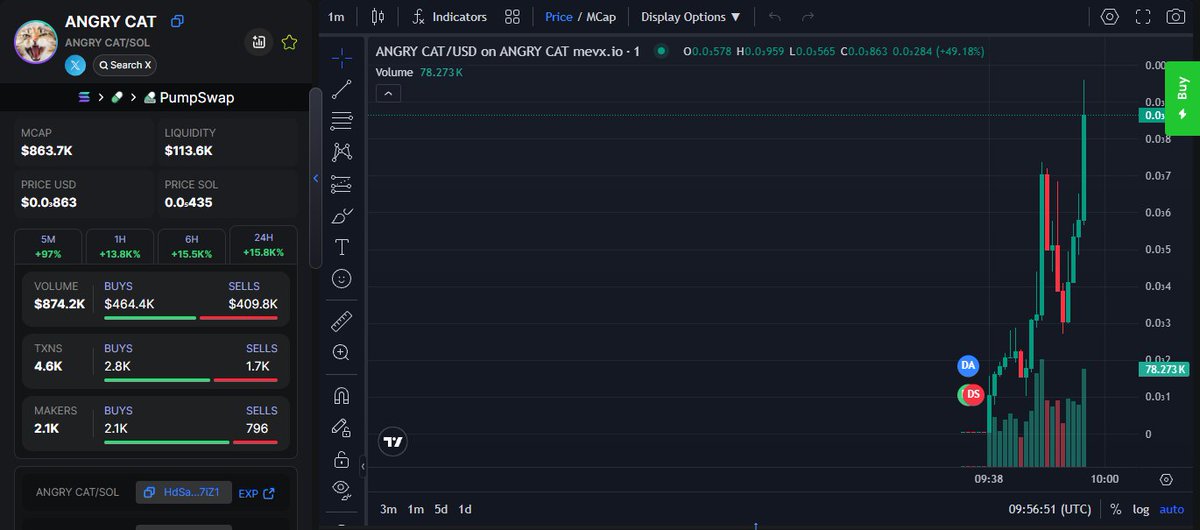Open the EXP explorer link
1200x530 pixels.
[x=256, y=493]
